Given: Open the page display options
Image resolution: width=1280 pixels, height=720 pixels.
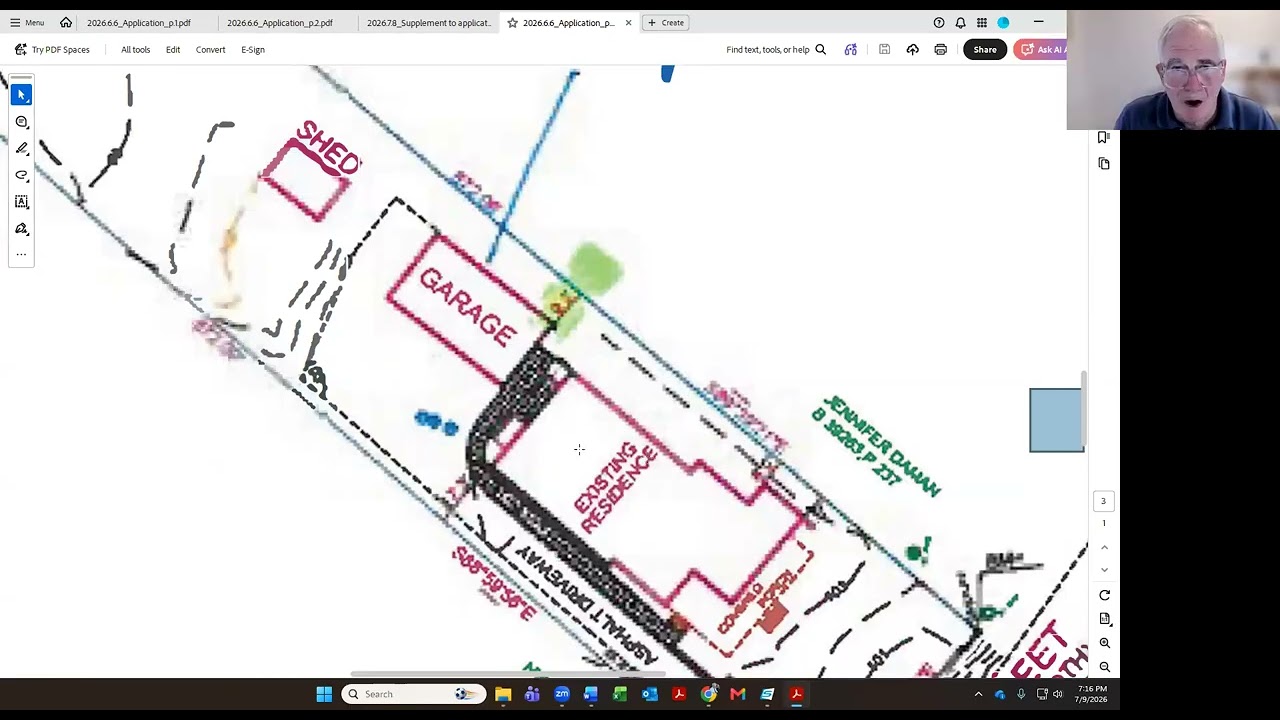Looking at the screenshot, I should click(1104, 619).
